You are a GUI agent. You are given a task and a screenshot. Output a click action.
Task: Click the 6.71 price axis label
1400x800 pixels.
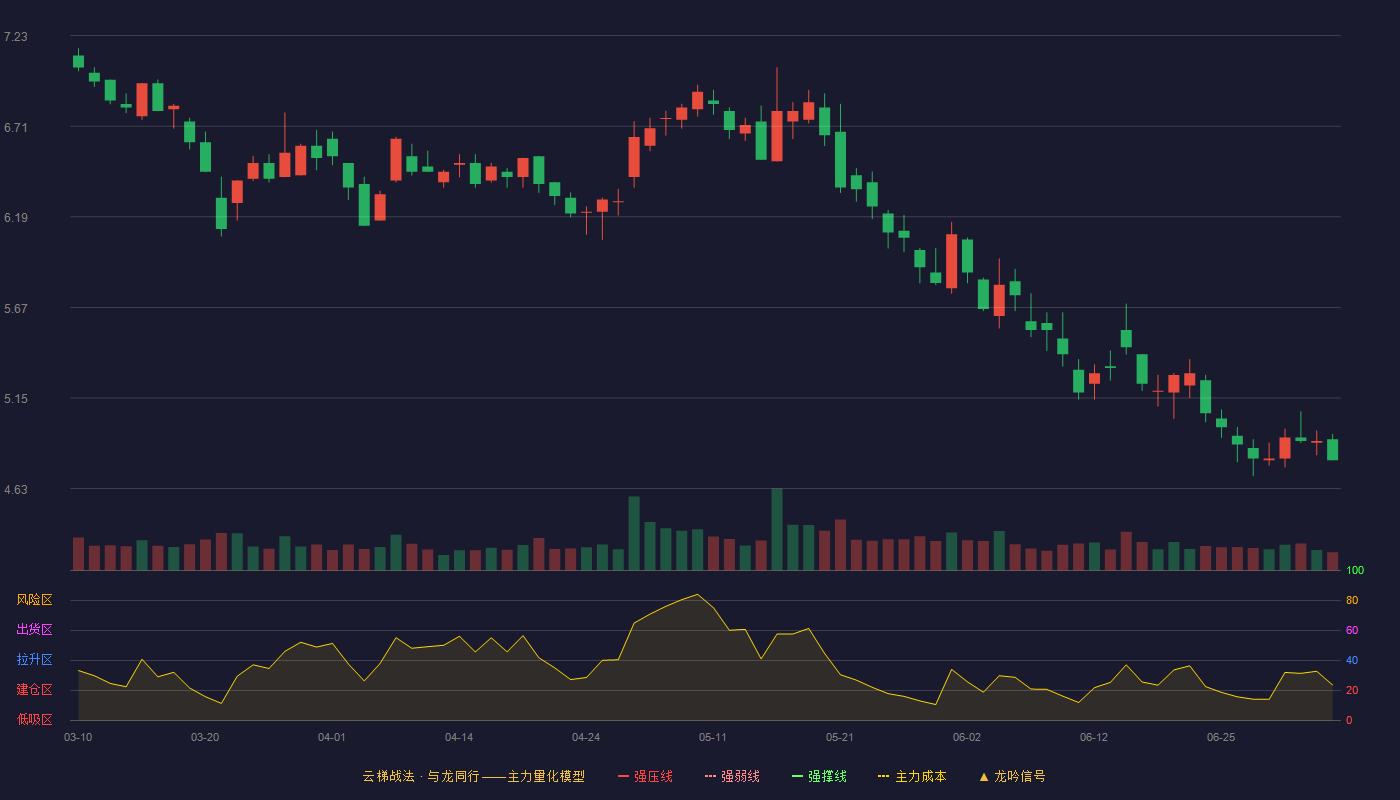click(x=15, y=127)
